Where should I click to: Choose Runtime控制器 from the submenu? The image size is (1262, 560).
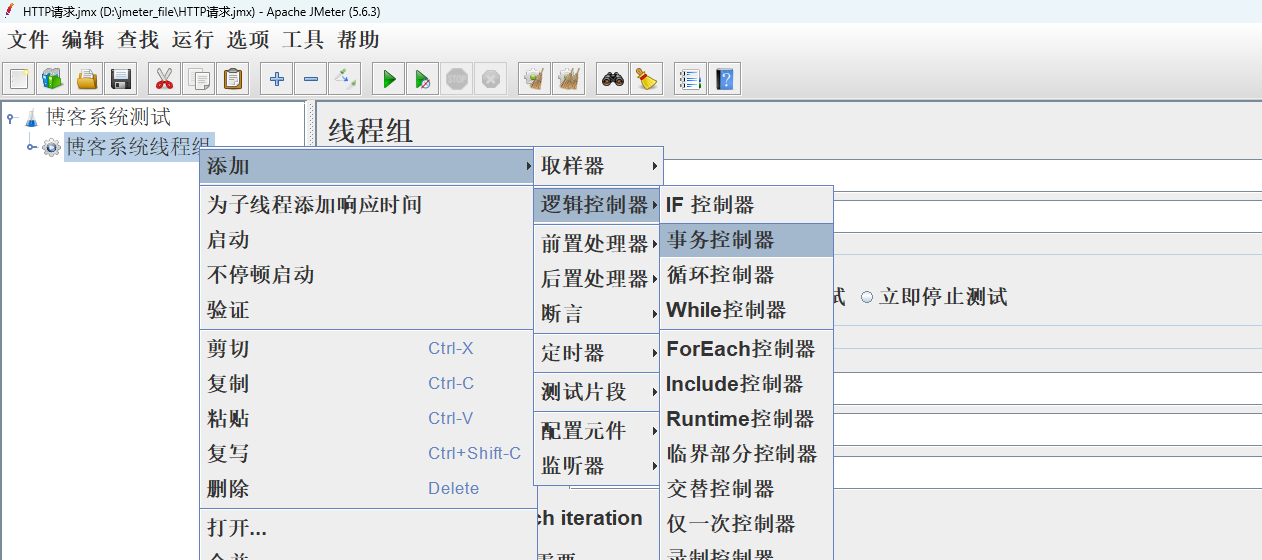pos(746,419)
